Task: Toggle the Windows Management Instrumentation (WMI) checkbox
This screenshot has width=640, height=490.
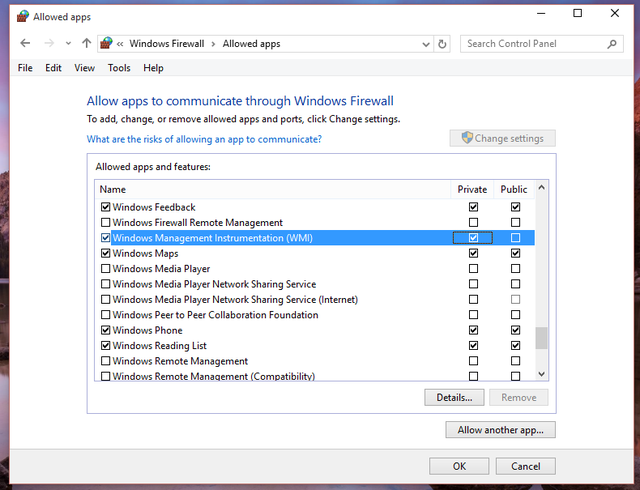Action: coord(105,238)
